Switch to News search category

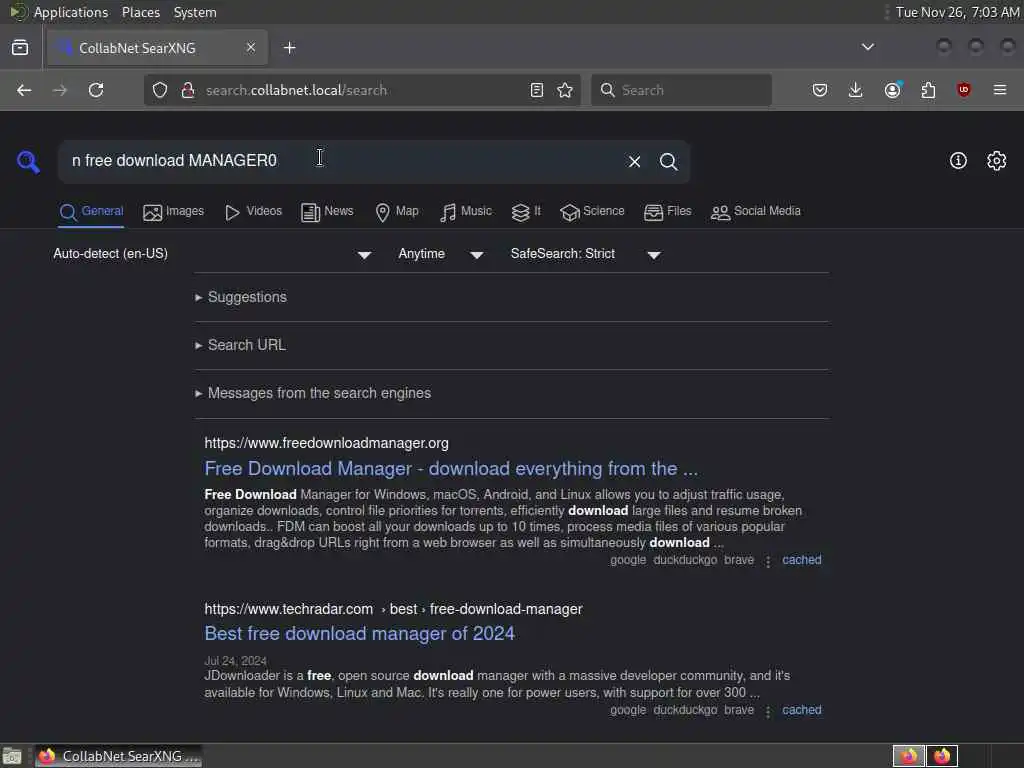[327, 212]
